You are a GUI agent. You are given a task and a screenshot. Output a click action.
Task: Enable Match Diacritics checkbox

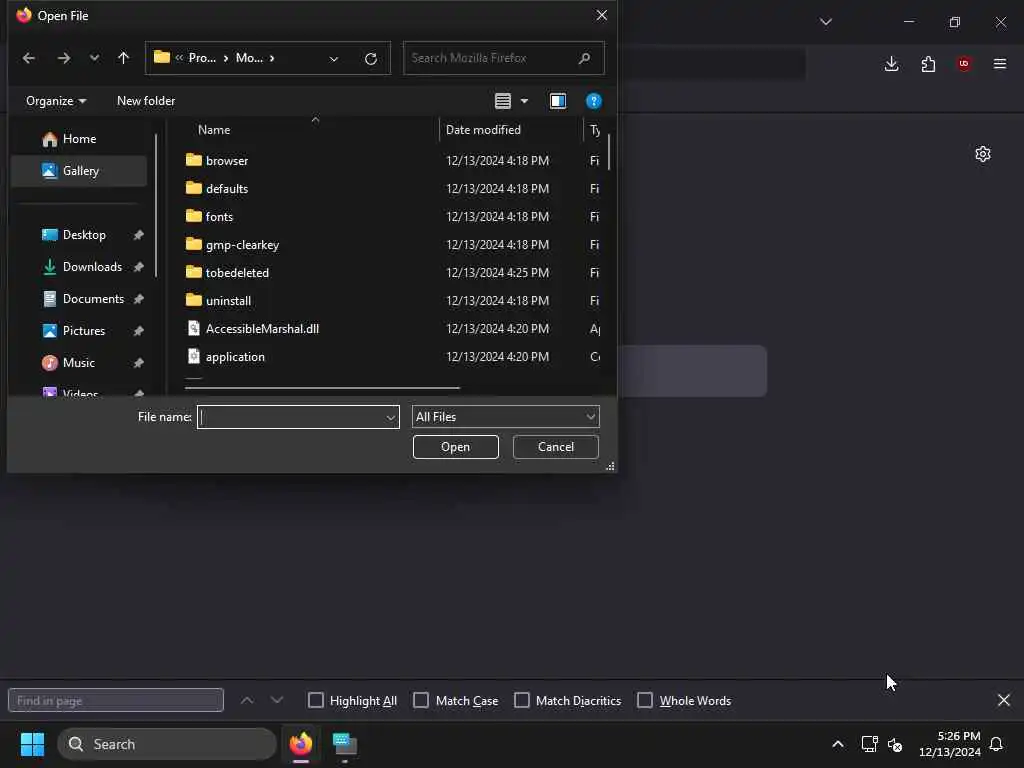pos(522,700)
